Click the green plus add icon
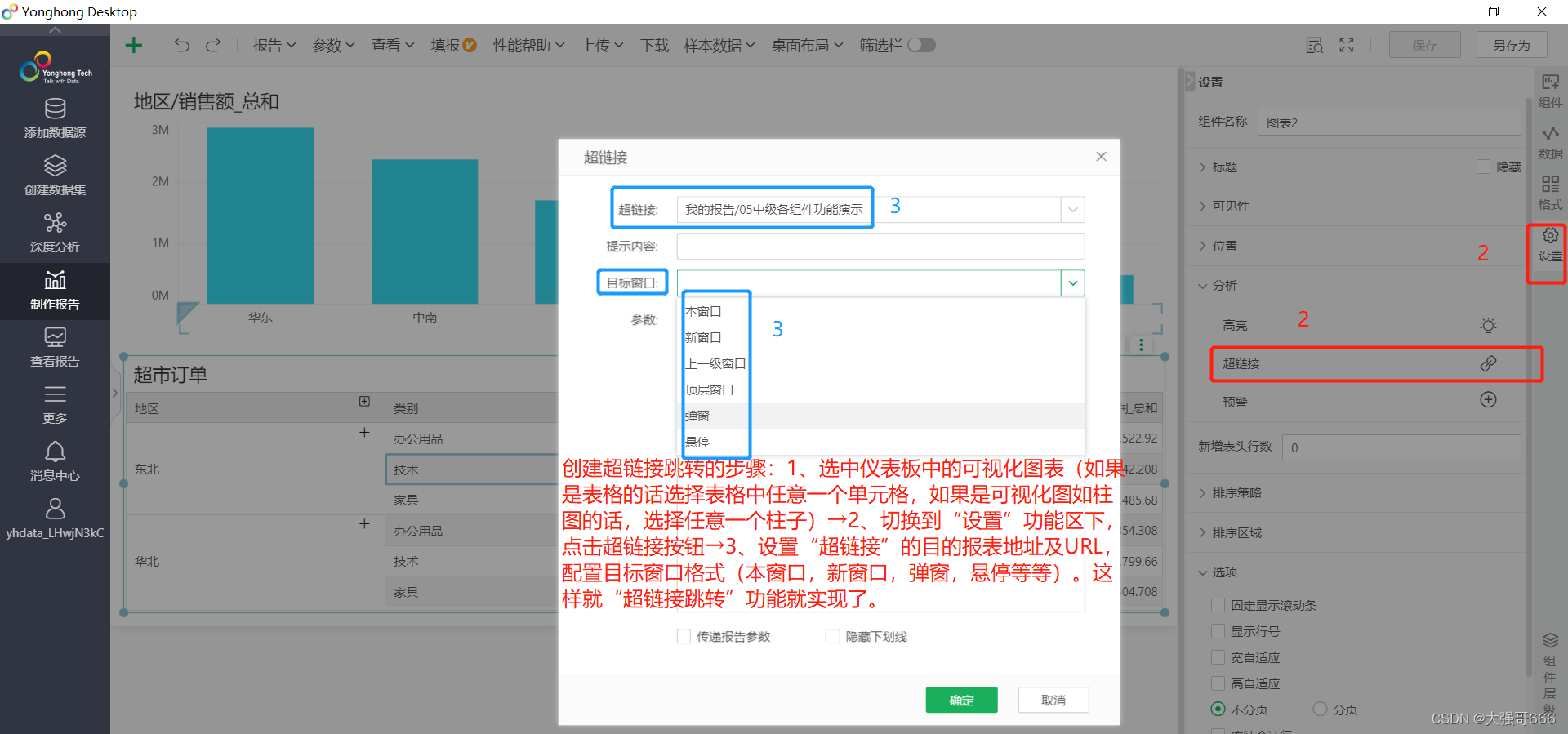Screen dimensions: 1568x734 pos(134,45)
